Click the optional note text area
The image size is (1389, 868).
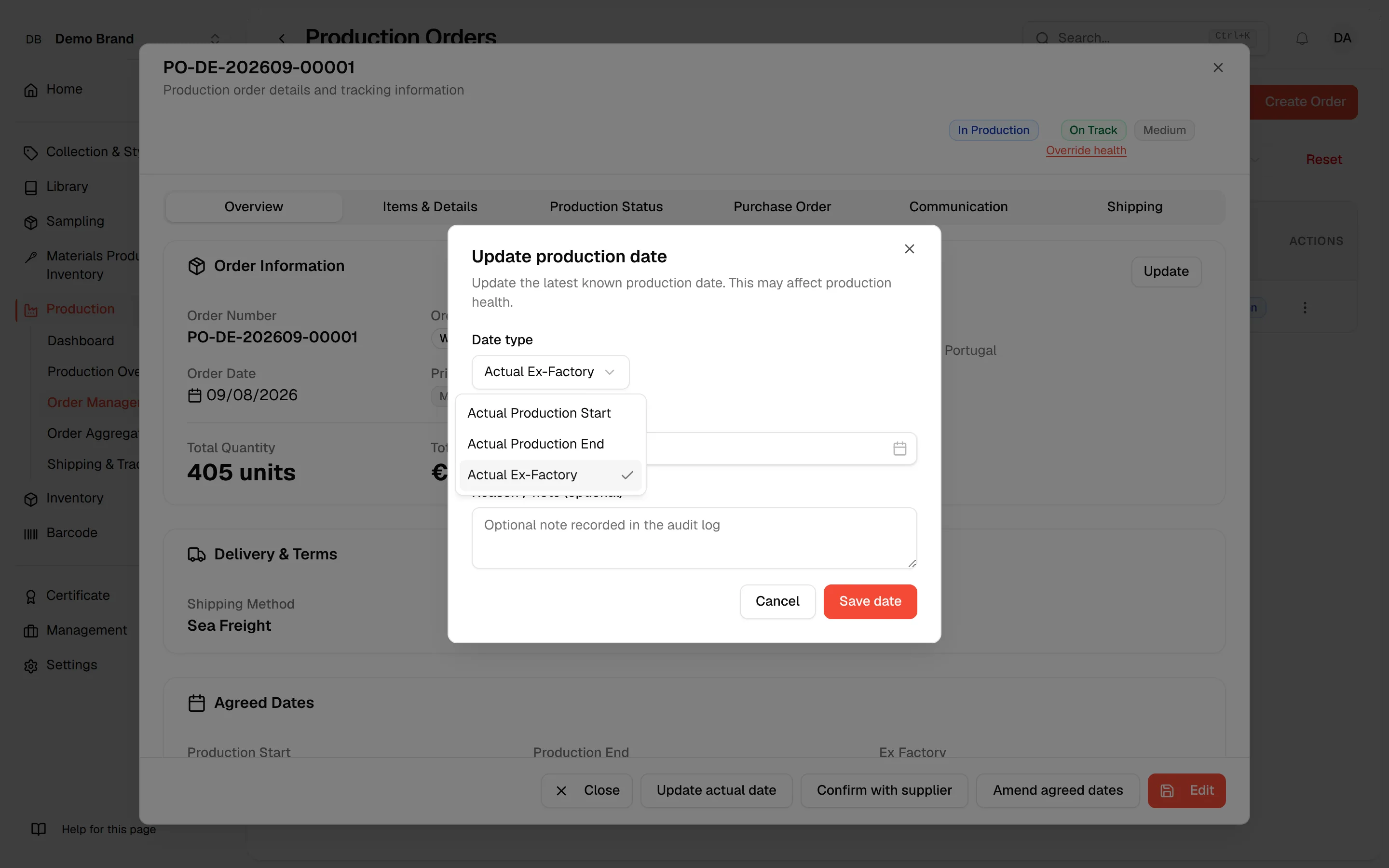[x=694, y=538]
